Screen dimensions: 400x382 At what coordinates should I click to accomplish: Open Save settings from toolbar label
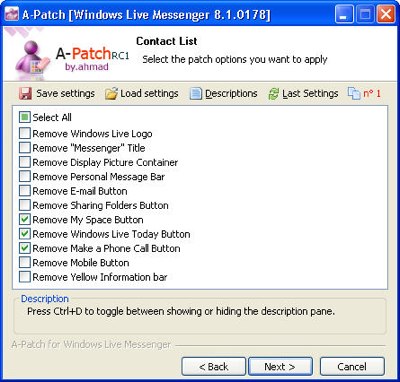coord(65,94)
